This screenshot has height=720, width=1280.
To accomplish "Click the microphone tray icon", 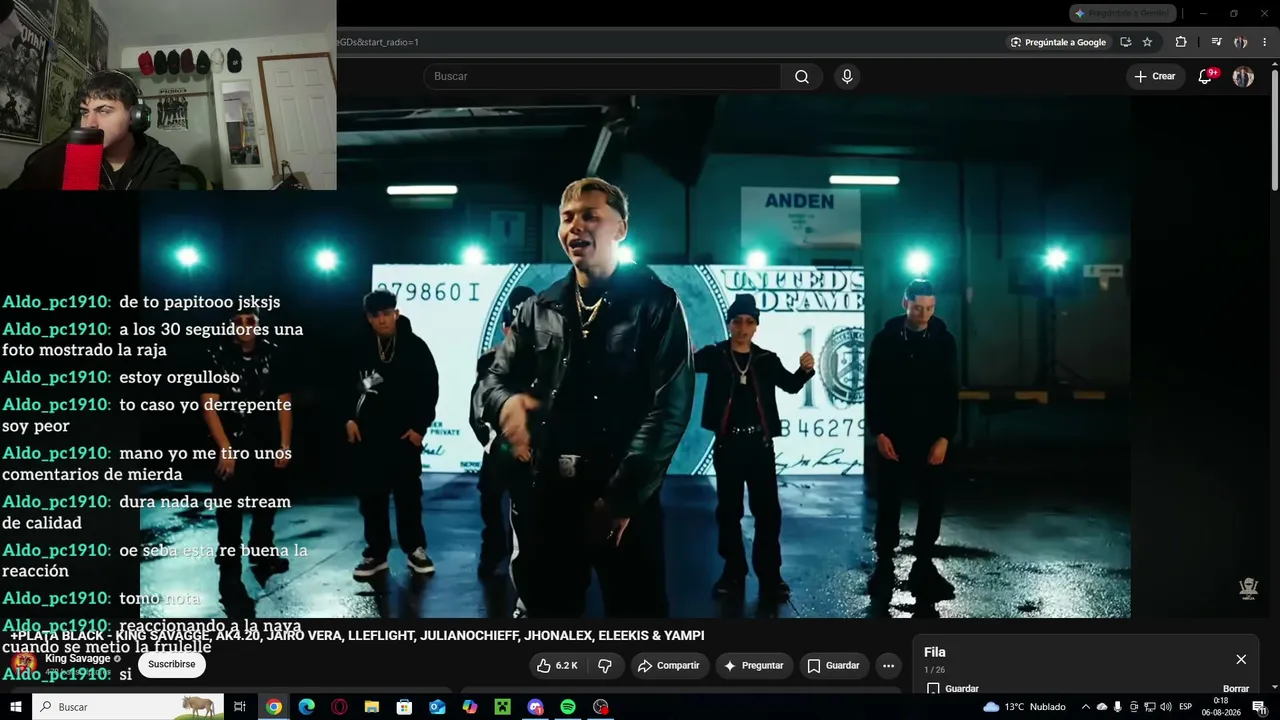I will 1118,707.
